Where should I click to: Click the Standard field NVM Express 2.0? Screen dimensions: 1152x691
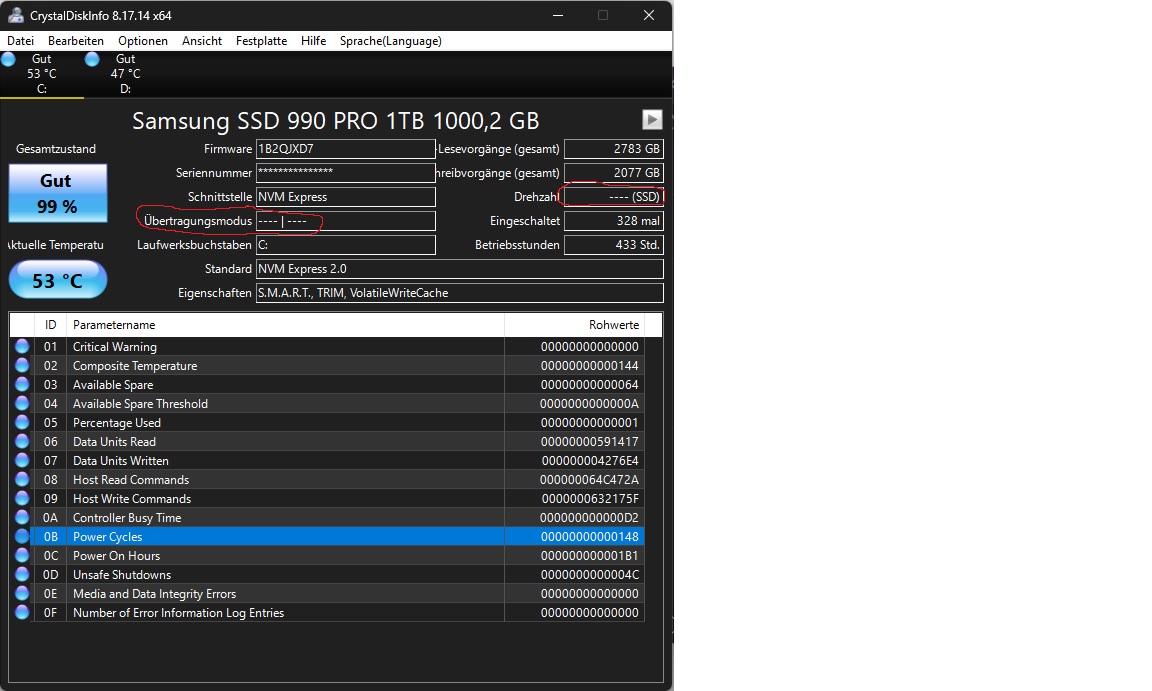(x=459, y=269)
